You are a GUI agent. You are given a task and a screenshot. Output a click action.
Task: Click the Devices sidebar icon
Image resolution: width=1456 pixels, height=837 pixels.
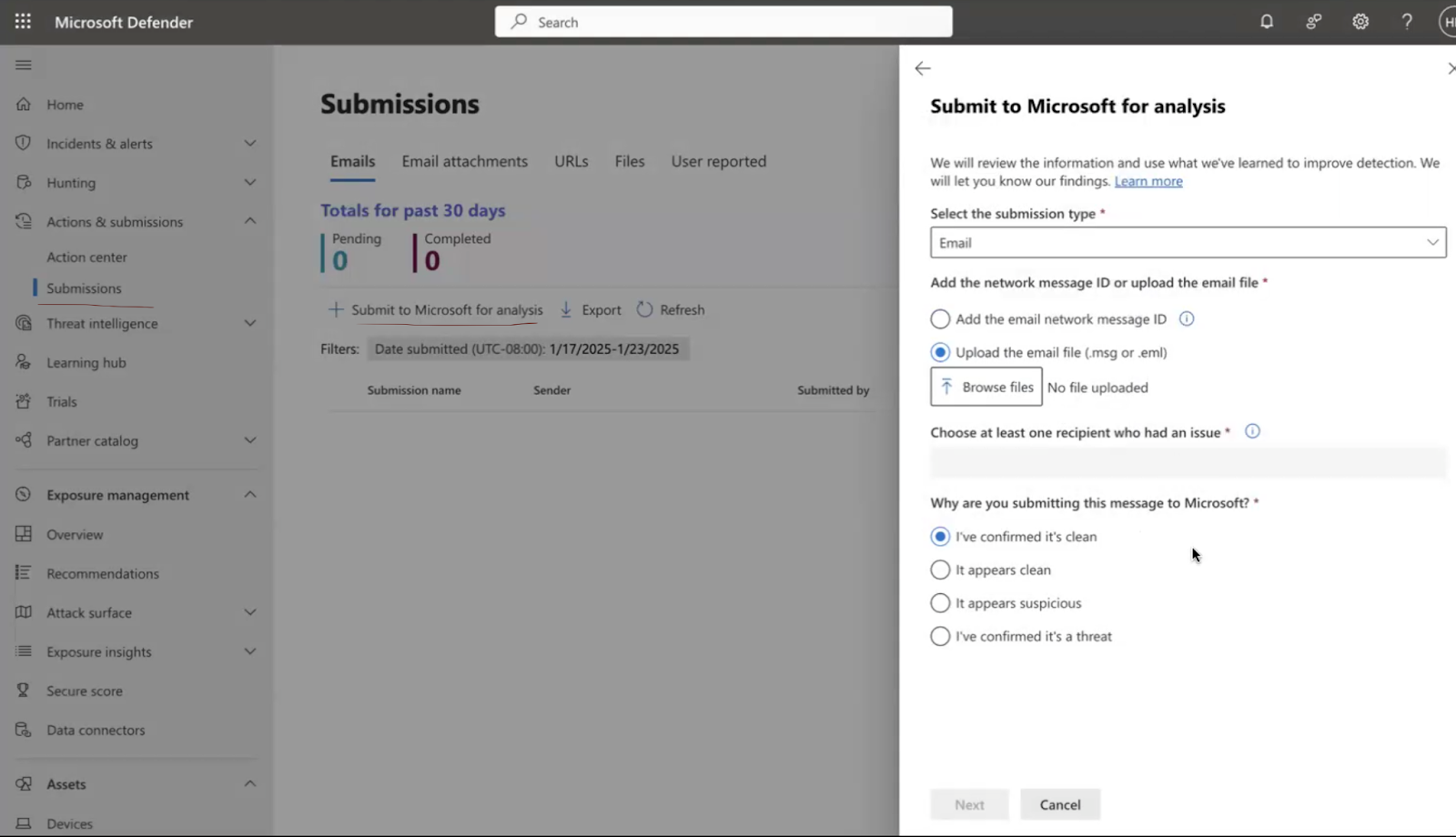coord(24,823)
